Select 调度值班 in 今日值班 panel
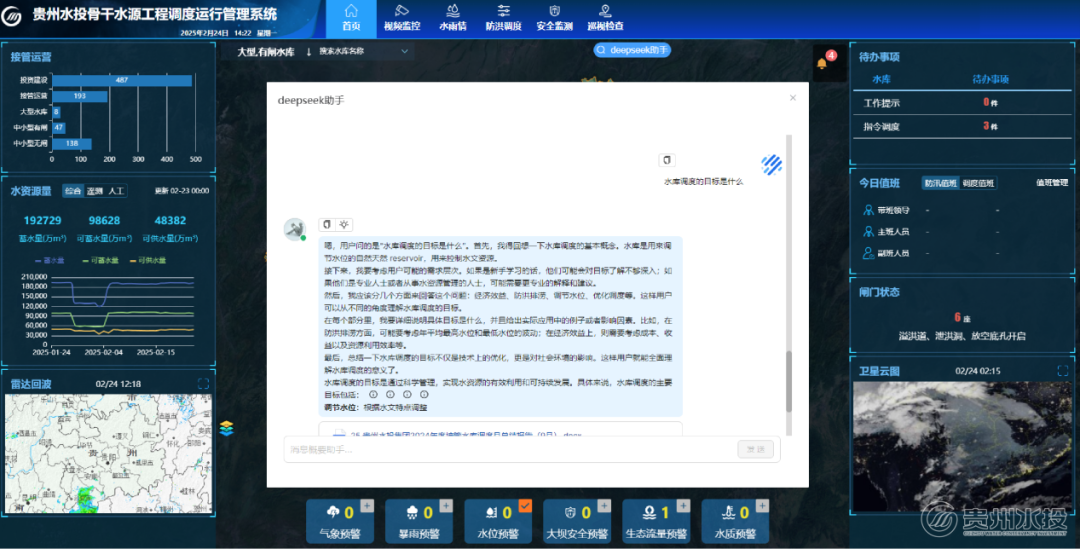The width and height of the screenshot is (1080, 549). pos(978,183)
